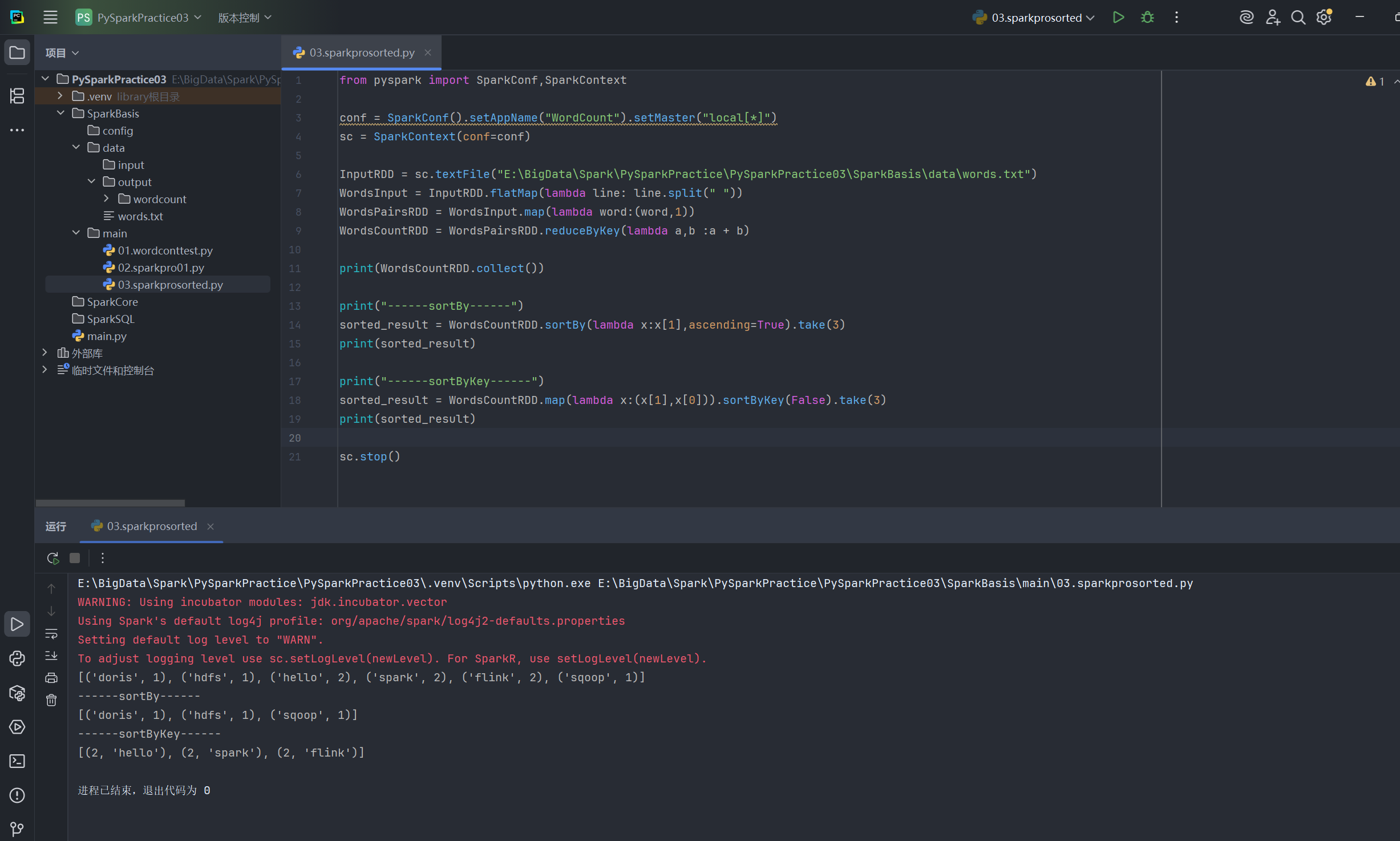Image resolution: width=1400 pixels, height=841 pixels.
Task: Select 02.sparkpro01.py file
Action: [x=161, y=268]
